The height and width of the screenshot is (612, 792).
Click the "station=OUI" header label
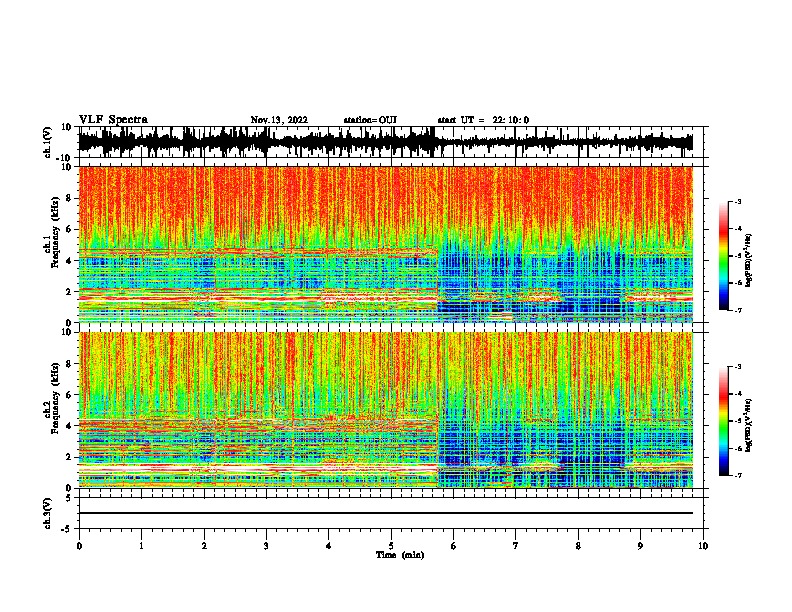(370, 120)
